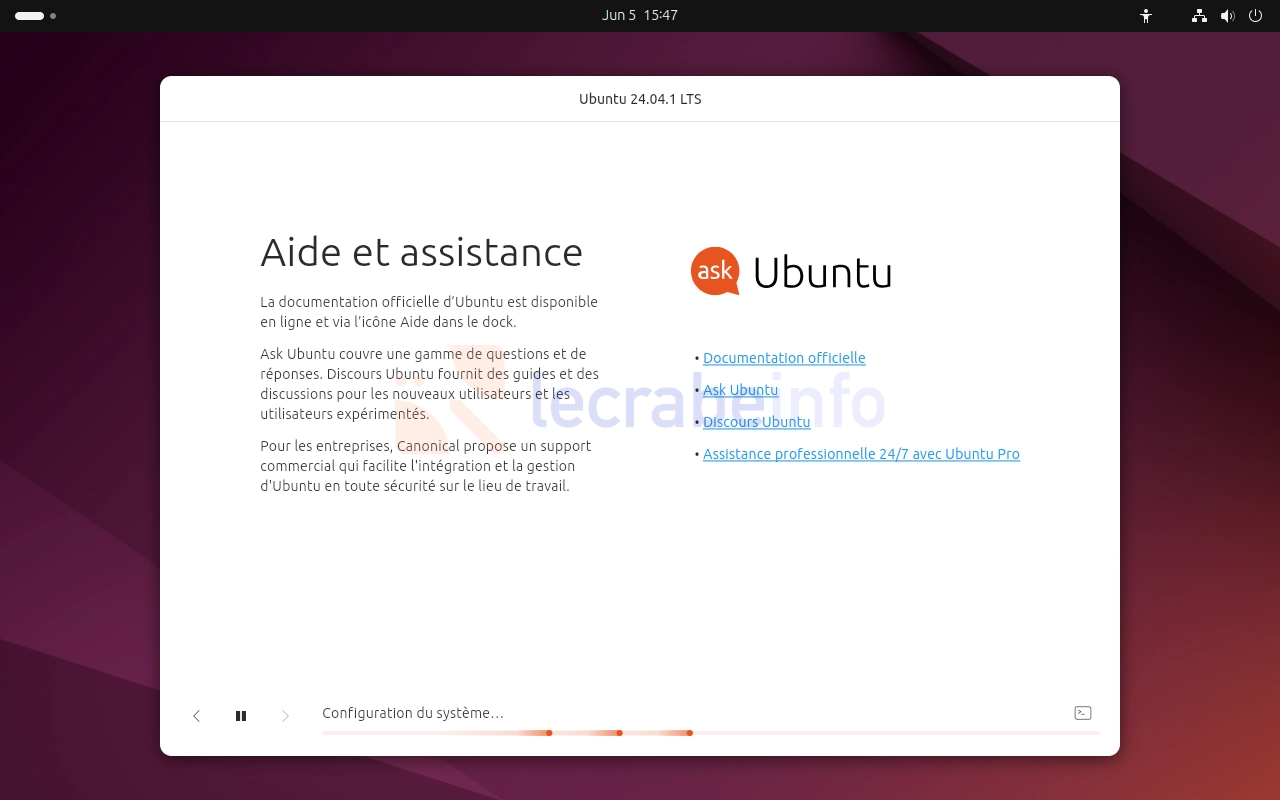Open Assistance professionnelle 24/7 avec Ubuntu Pro link
This screenshot has width=1280, height=800.
point(861,454)
